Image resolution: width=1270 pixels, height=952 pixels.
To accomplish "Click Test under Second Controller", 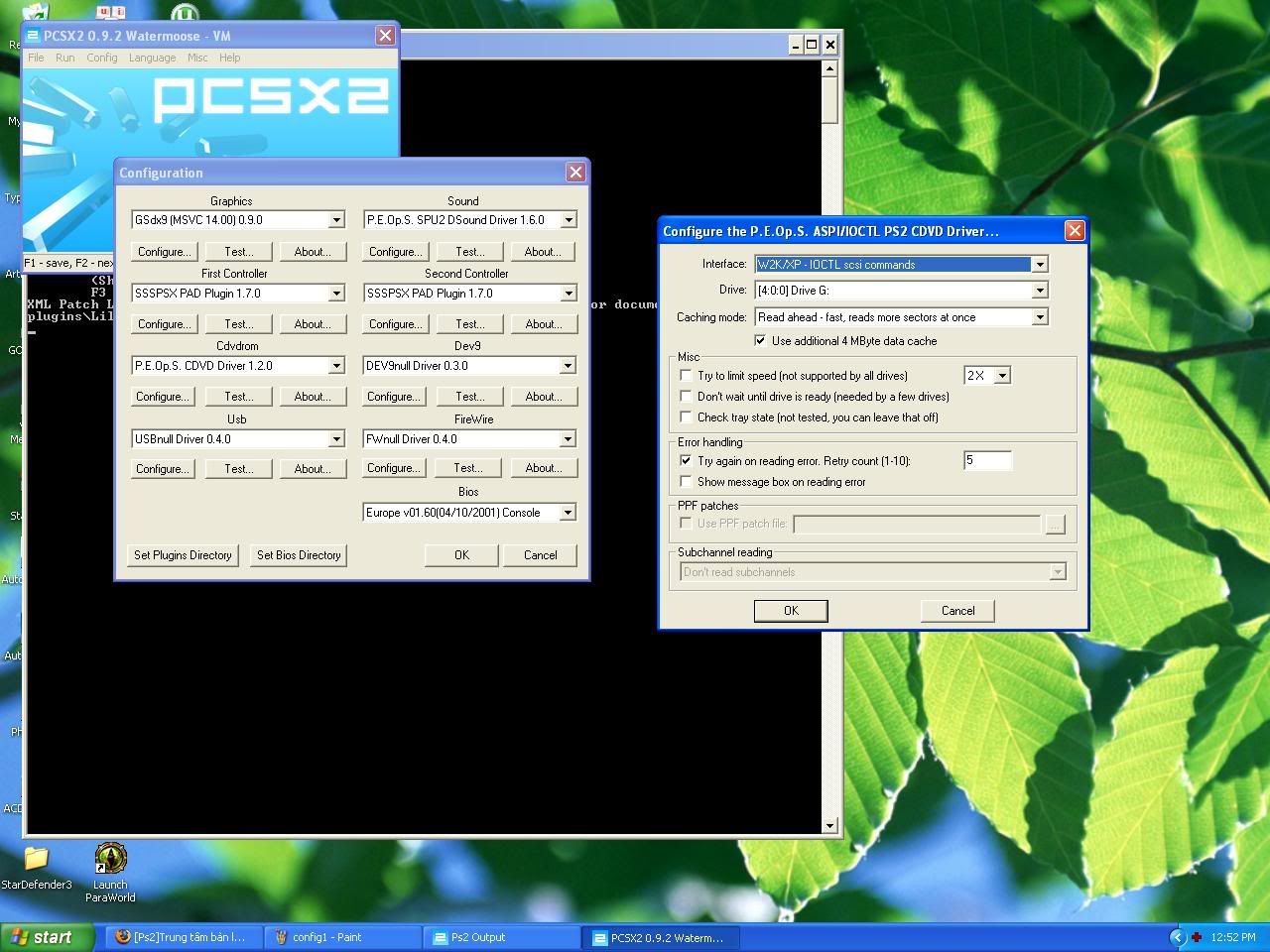I will tap(469, 324).
